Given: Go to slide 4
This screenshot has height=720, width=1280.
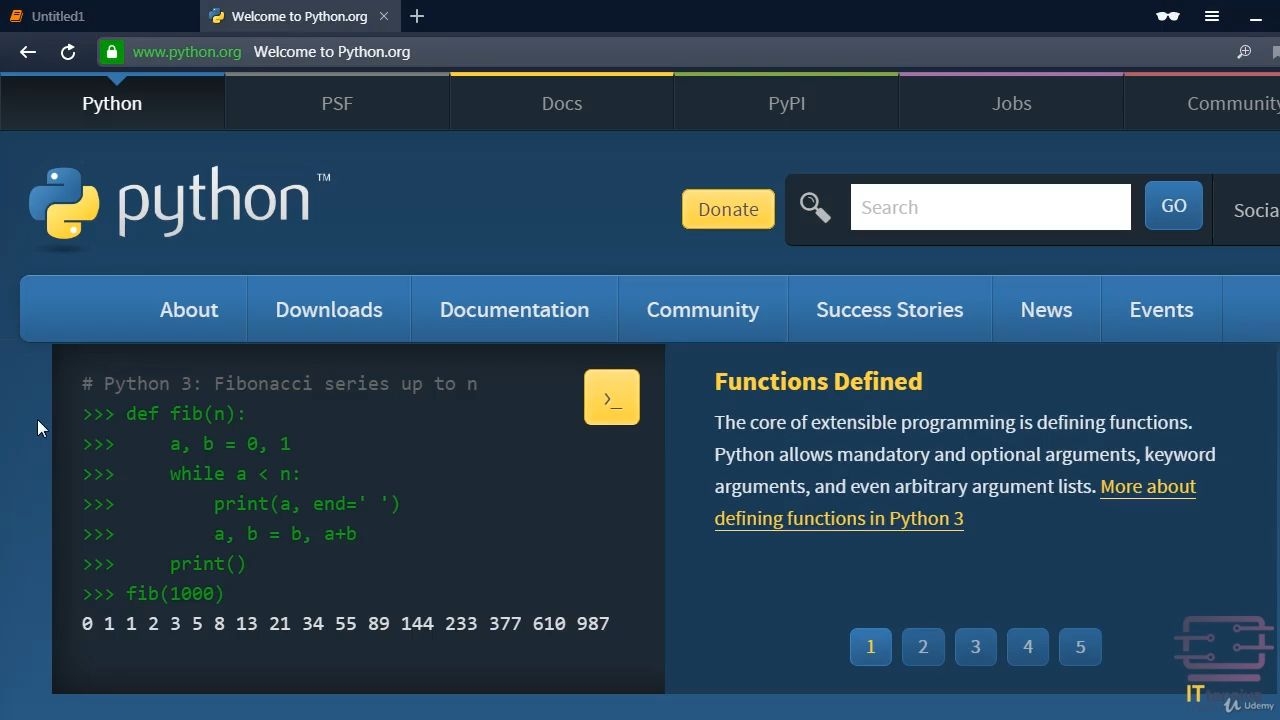Looking at the screenshot, I should (x=1028, y=647).
